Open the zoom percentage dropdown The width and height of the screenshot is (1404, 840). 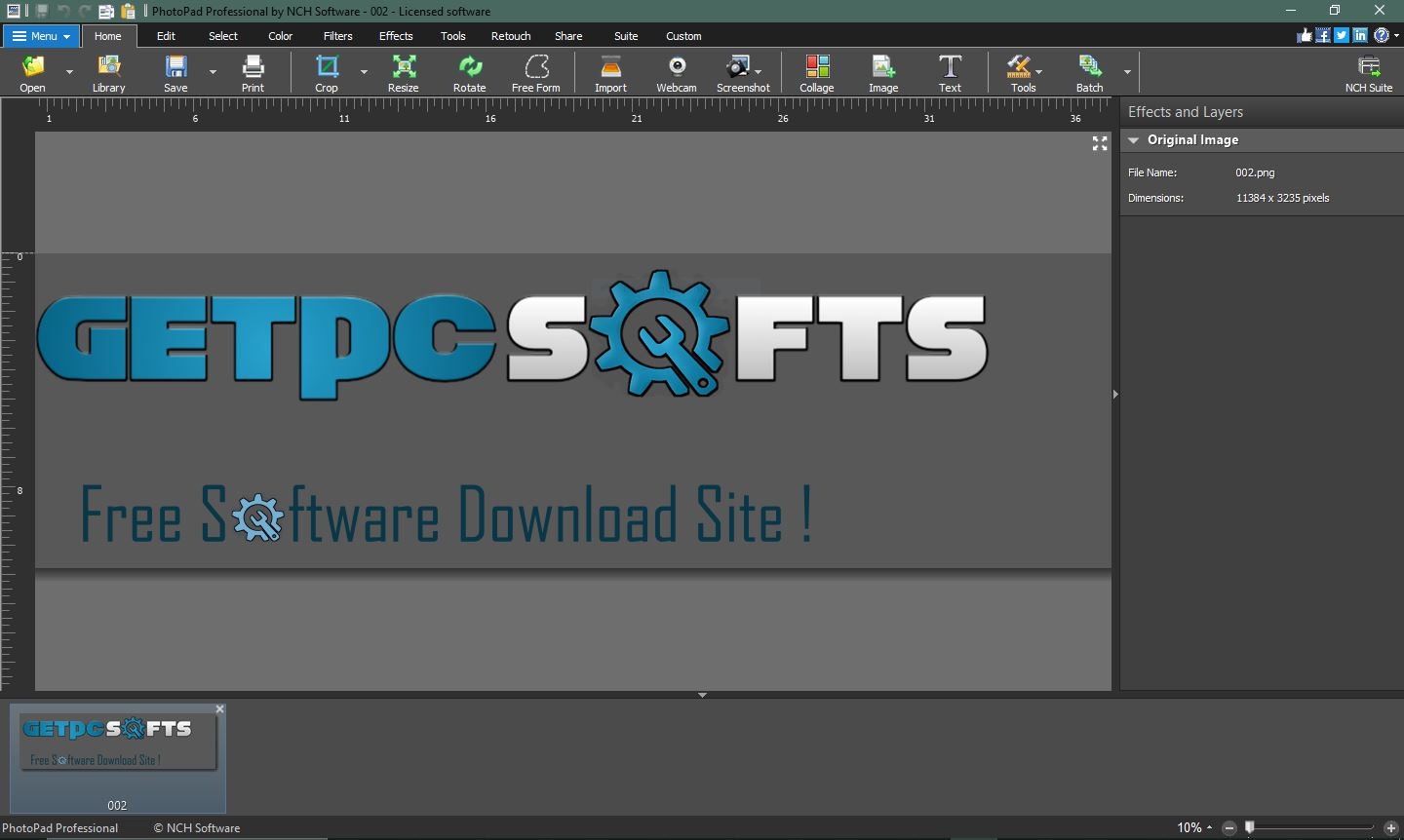click(1194, 827)
